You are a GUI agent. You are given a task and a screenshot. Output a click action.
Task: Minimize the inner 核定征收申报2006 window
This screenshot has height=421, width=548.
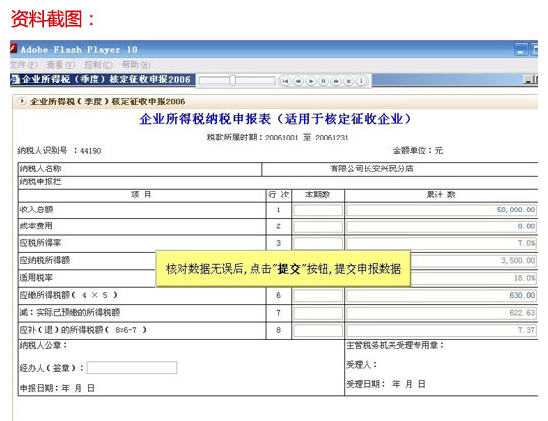point(527,80)
